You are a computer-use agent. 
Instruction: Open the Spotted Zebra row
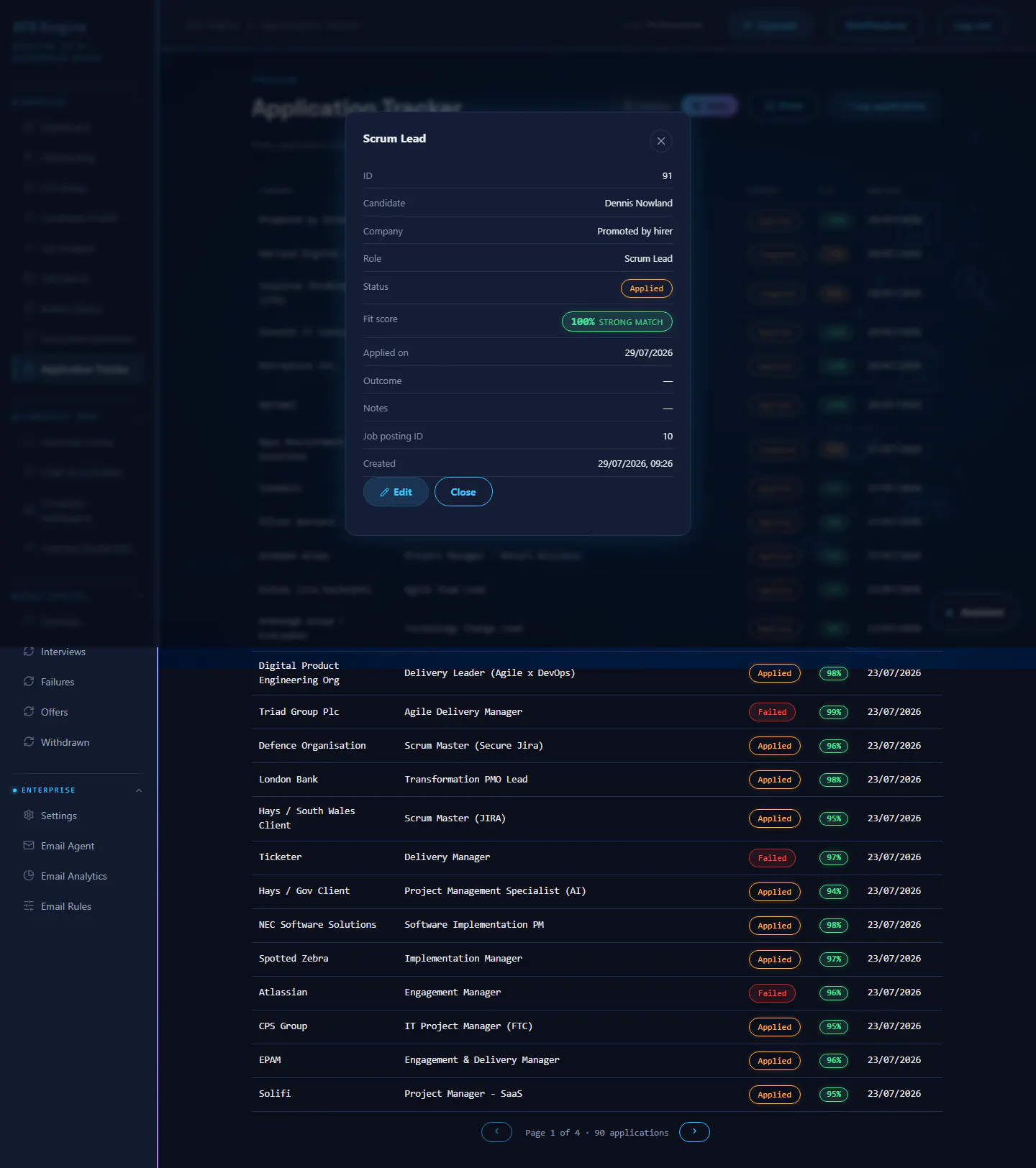597,959
